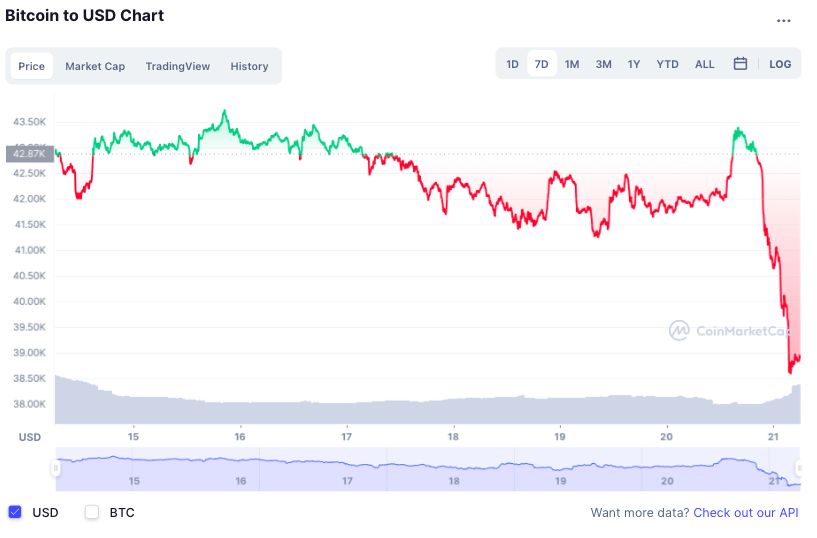
Task: Switch to the Market Cap tab
Action: coord(95,66)
